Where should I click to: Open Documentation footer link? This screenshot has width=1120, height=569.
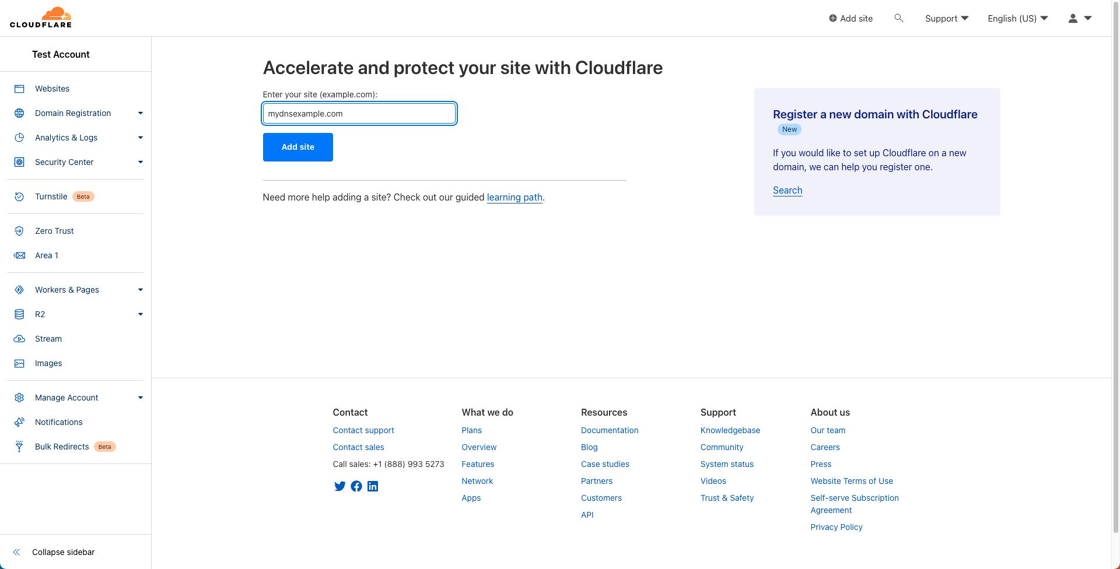(x=610, y=430)
